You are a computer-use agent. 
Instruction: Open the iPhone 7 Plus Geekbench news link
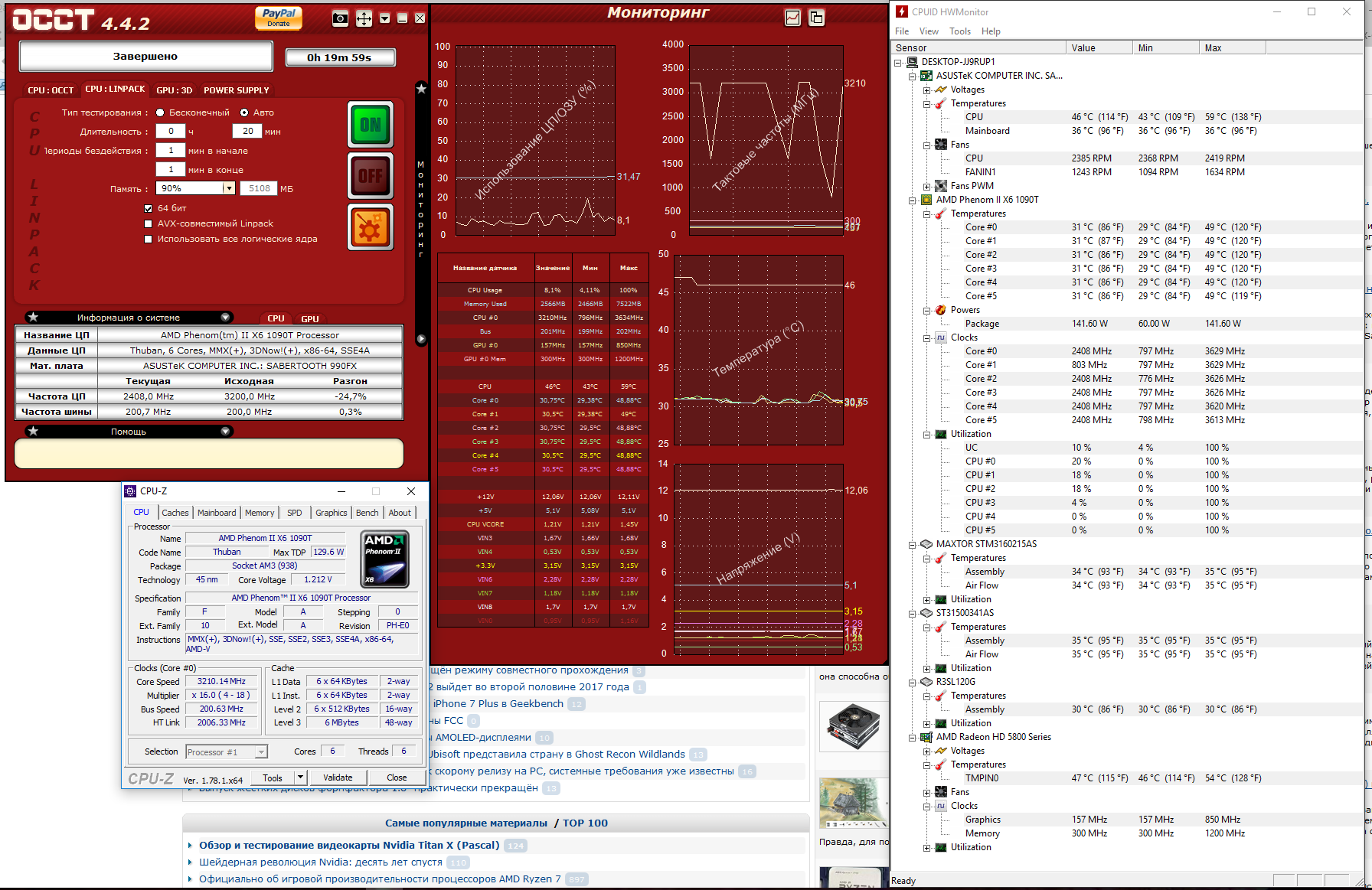(x=498, y=703)
